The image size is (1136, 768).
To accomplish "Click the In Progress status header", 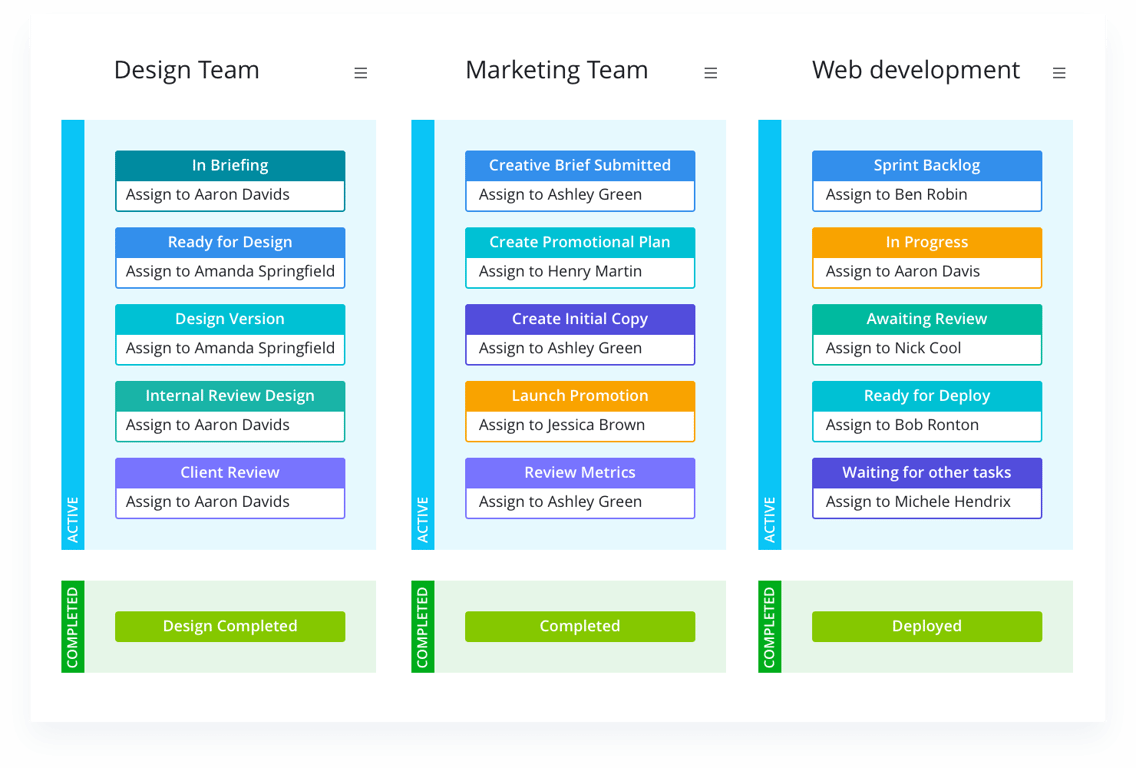I will pyautogui.click(x=927, y=242).
